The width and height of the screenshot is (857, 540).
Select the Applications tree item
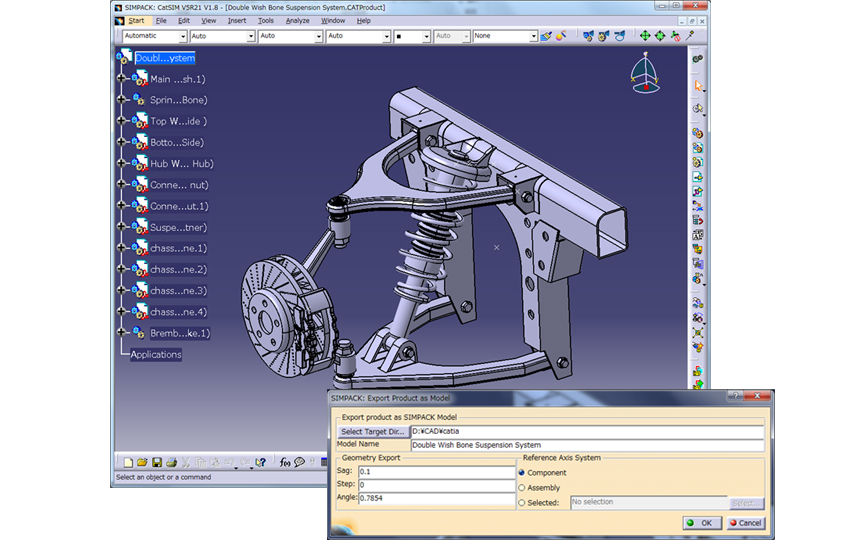[x=156, y=355]
